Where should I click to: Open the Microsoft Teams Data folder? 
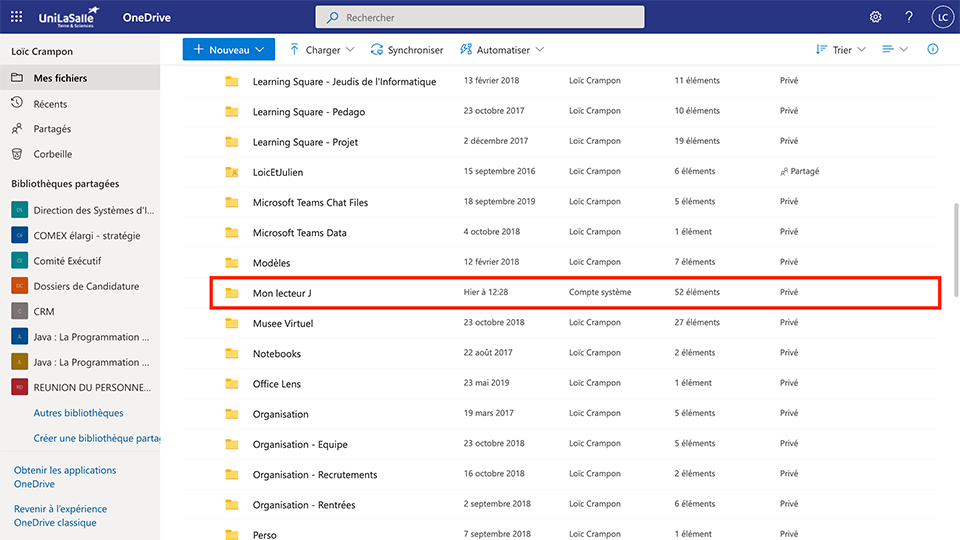299,232
